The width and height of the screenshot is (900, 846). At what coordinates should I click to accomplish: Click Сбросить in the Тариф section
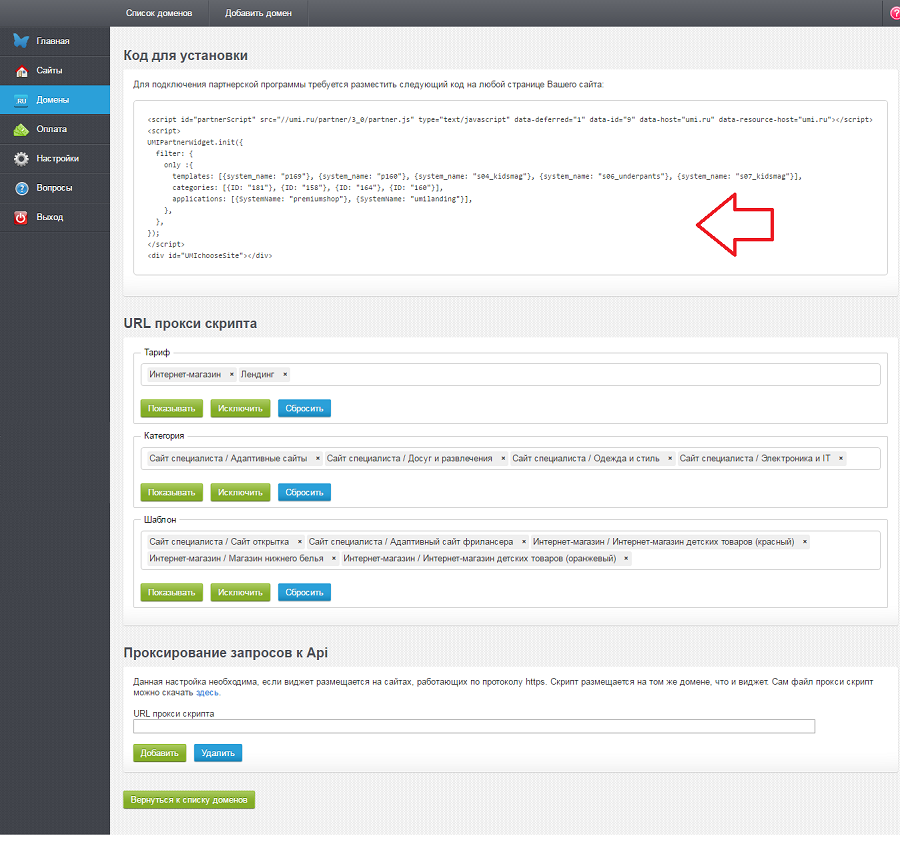[304, 408]
